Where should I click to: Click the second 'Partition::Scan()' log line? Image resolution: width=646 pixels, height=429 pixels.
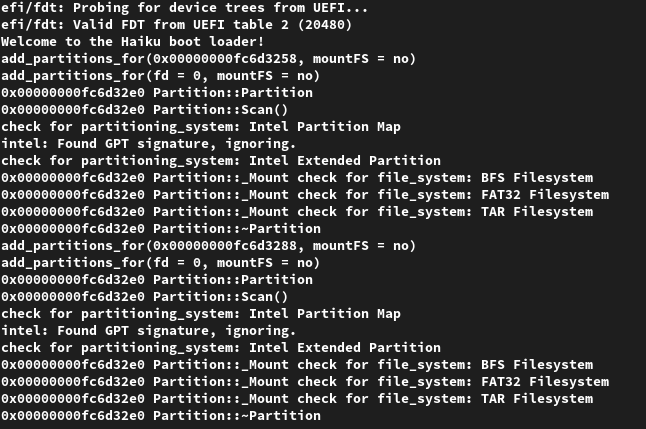144,297
